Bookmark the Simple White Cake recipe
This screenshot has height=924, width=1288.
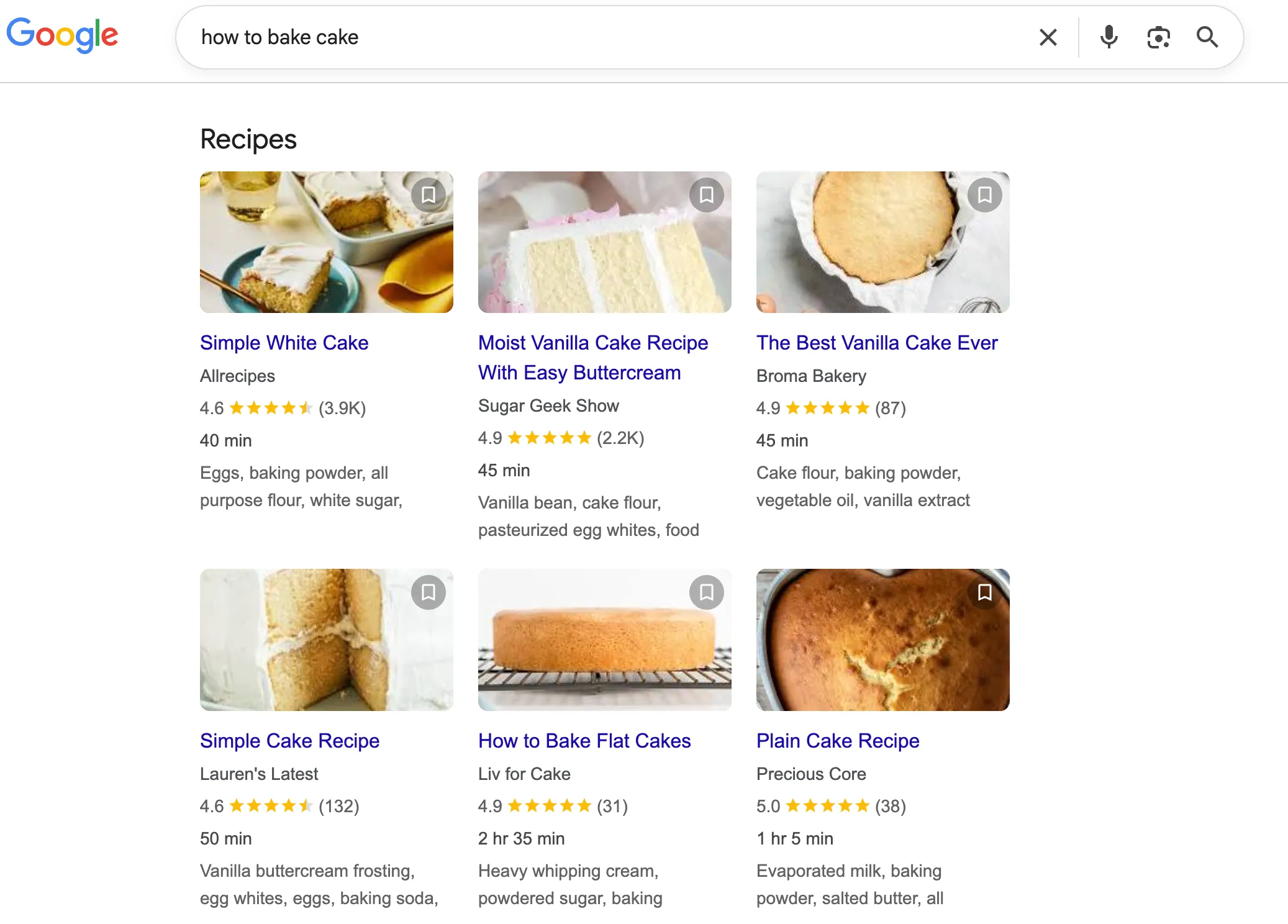[428, 195]
